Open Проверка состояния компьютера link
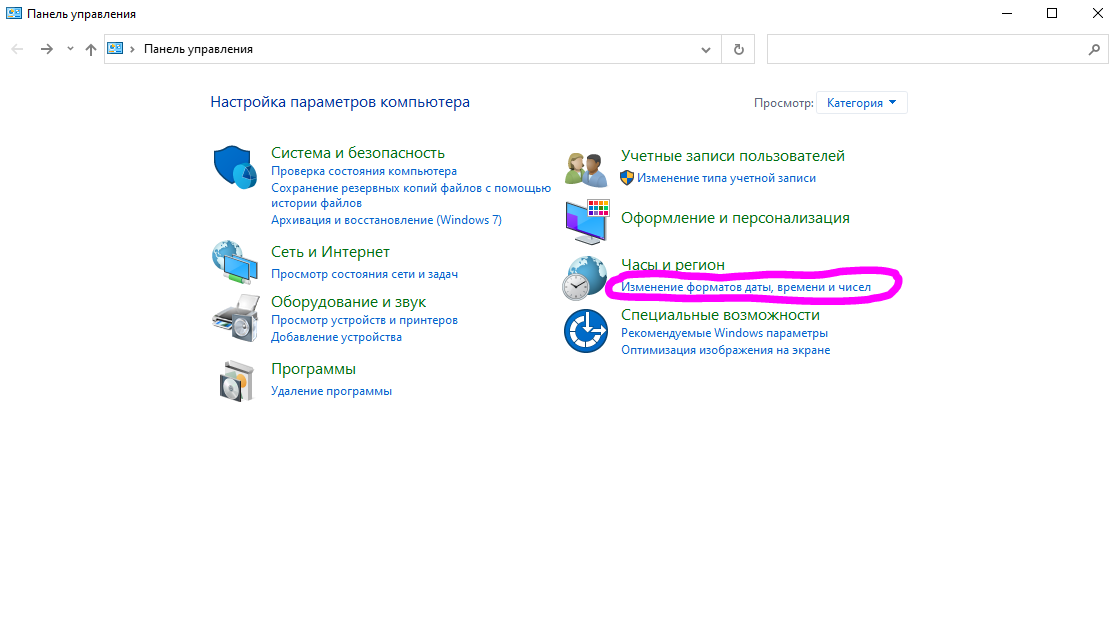Screen dimensions: 1119x629 364,171
